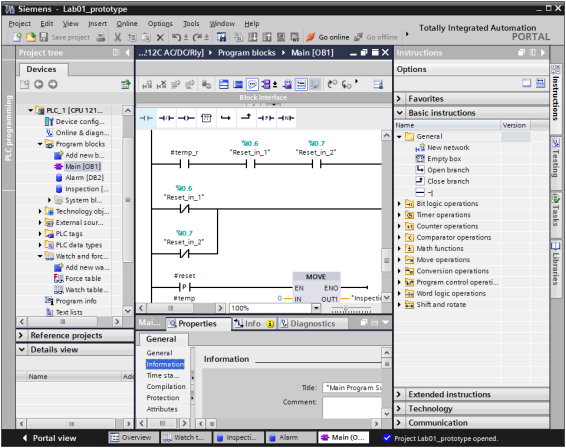Switch to the Info tab
The image size is (566, 448).
tap(254, 324)
